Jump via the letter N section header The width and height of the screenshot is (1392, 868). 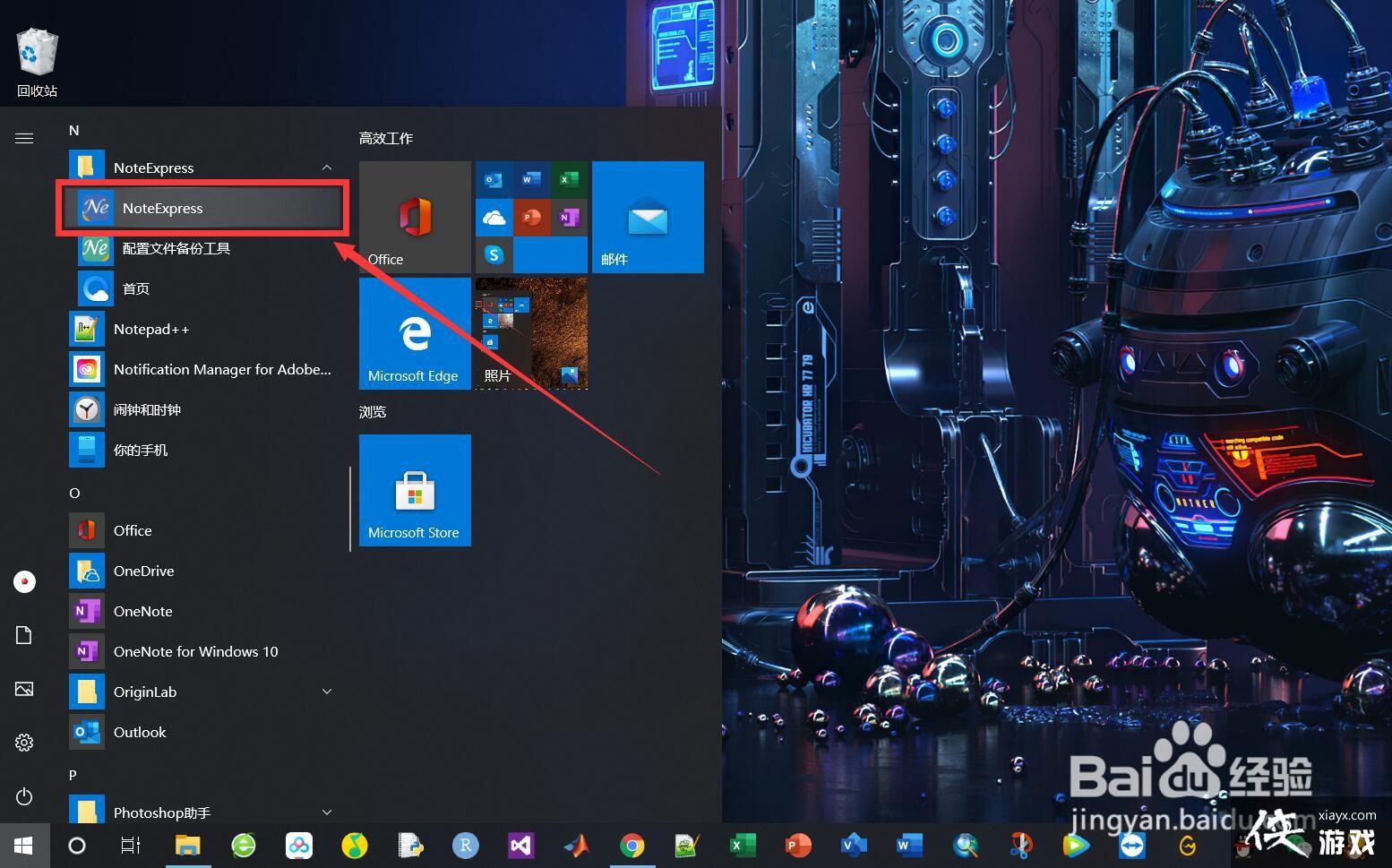pyautogui.click(x=74, y=130)
